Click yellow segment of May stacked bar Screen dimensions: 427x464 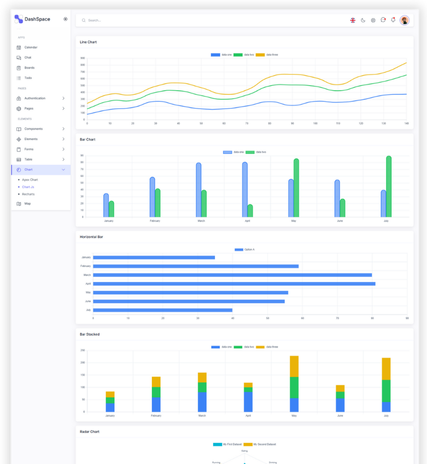294,366
